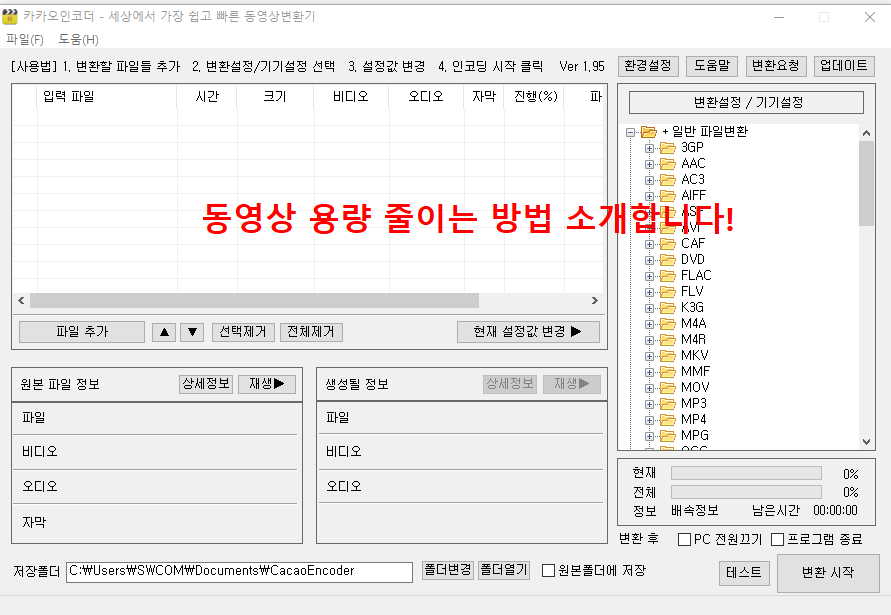Click the move-up arrow next to 파일 추가
This screenshot has width=891, height=615.
point(163,331)
